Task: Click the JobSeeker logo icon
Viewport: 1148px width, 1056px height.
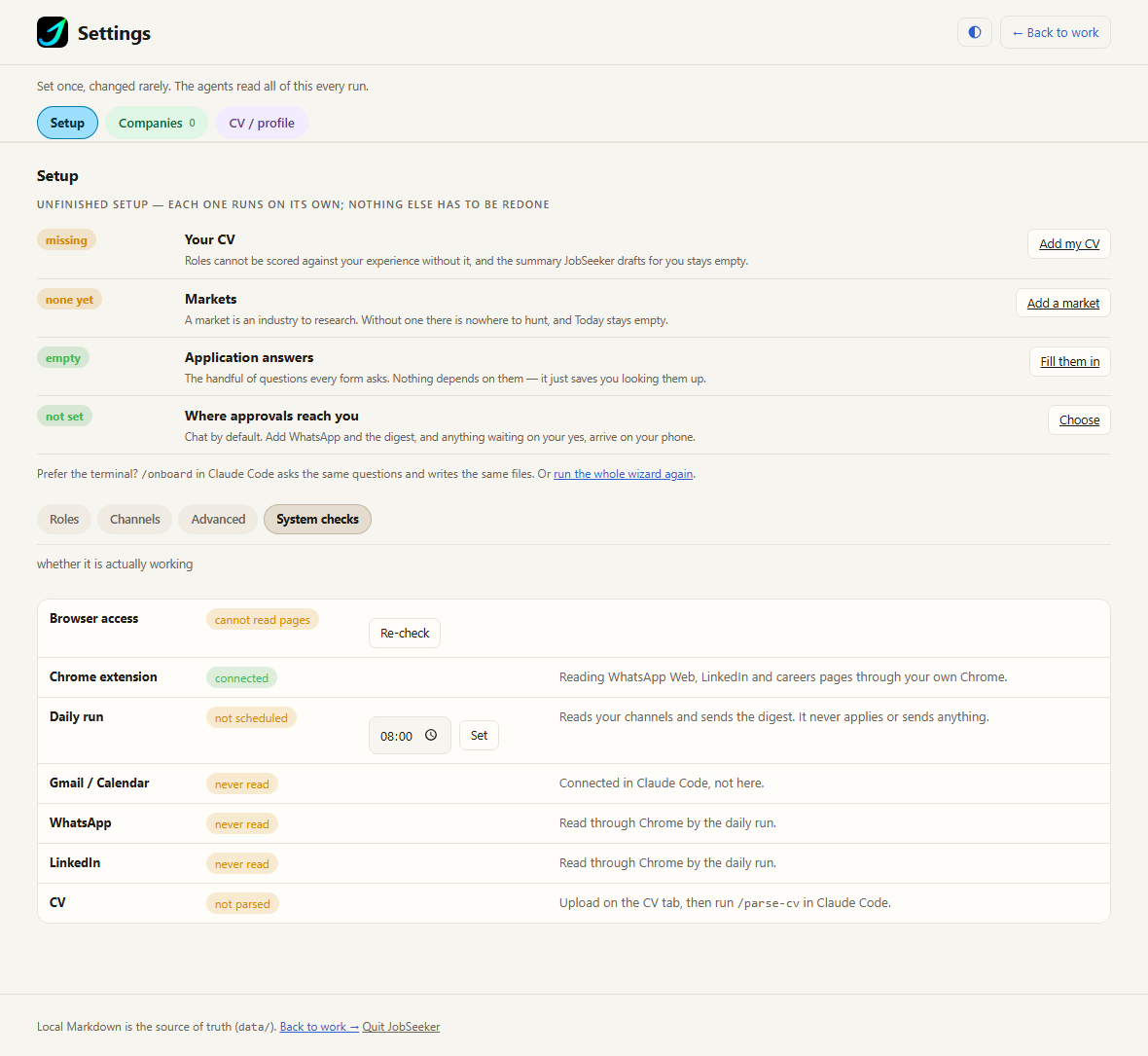Action: [x=53, y=32]
